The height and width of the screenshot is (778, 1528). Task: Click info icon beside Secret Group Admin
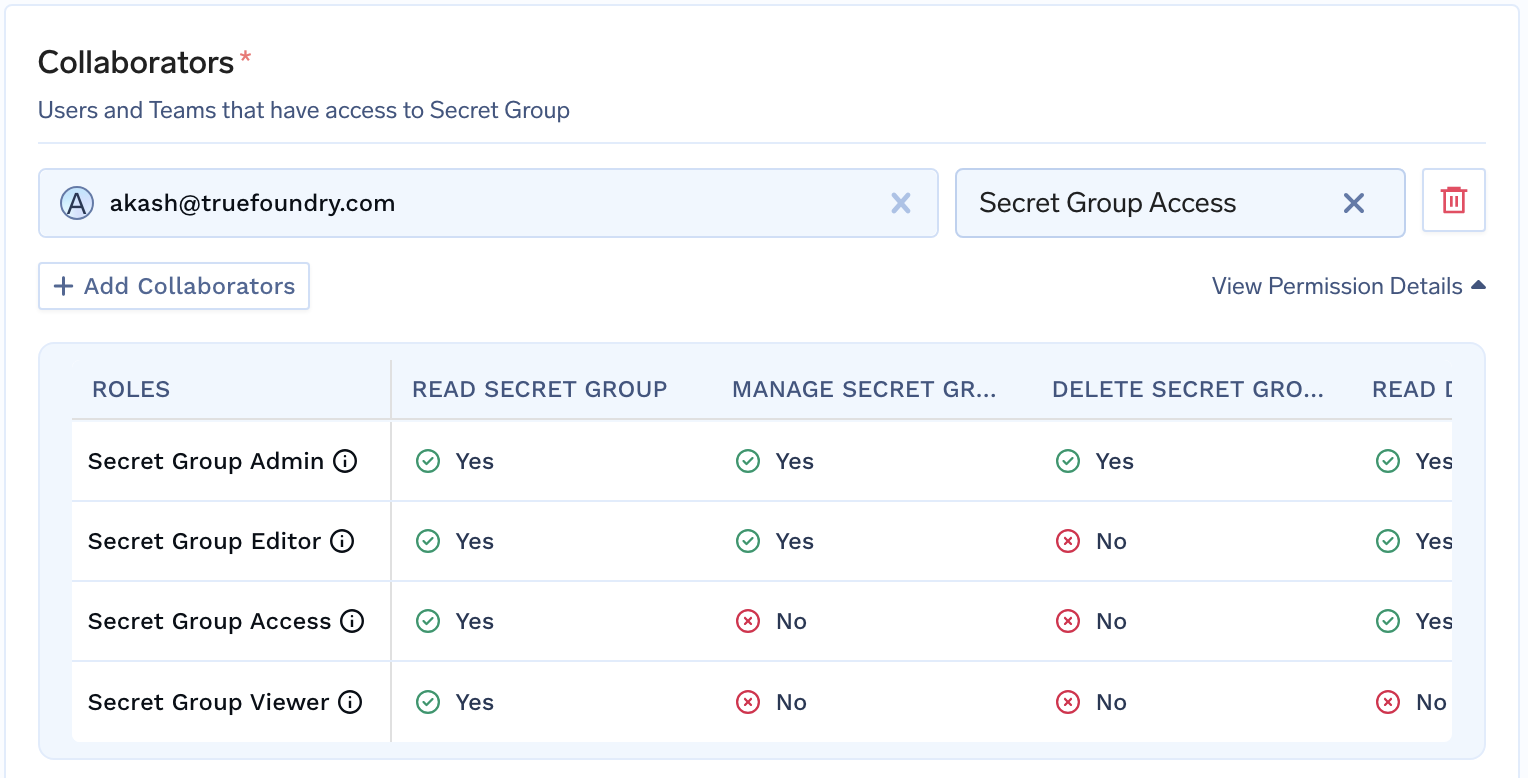pos(345,461)
